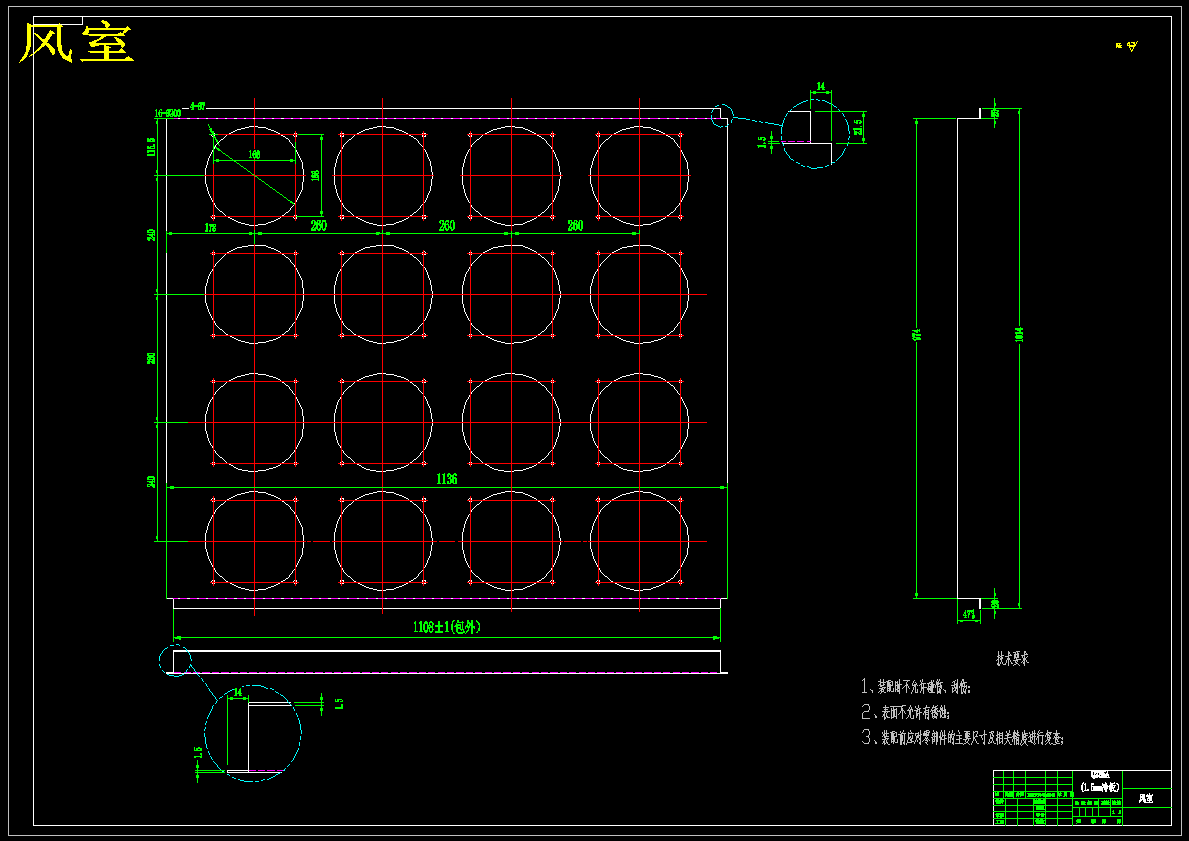1189x841 pixels.
Task: Select the 47.1 dimension below side view
Action: [x=969, y=615]
